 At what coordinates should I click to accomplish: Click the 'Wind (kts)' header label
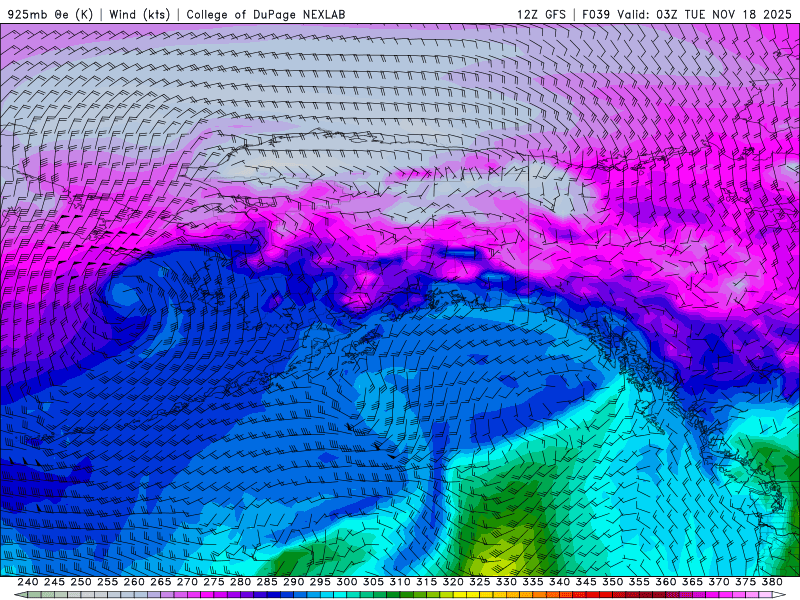point(140,14)
